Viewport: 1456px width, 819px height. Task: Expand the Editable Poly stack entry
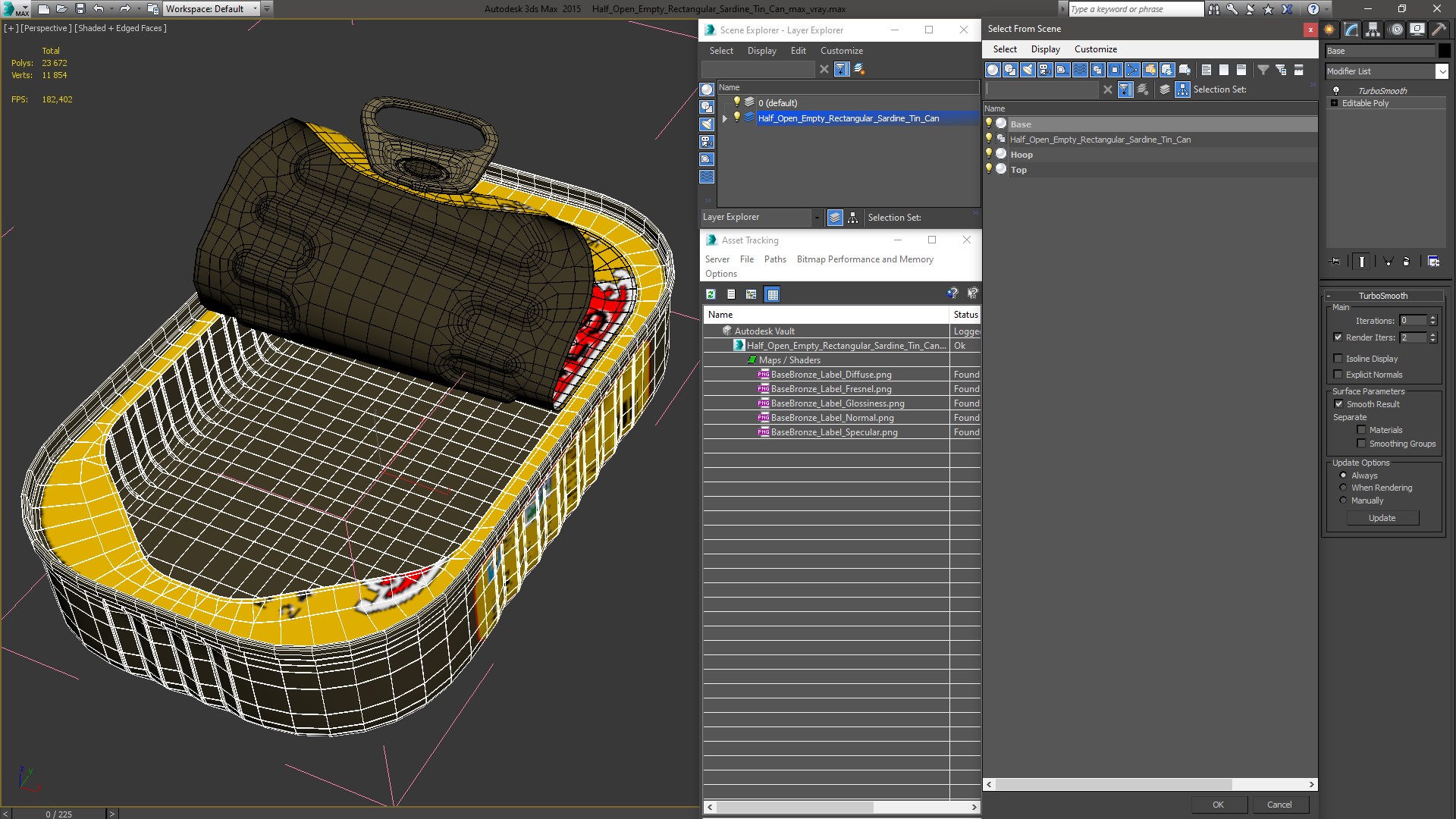(x=1334, y=103)
